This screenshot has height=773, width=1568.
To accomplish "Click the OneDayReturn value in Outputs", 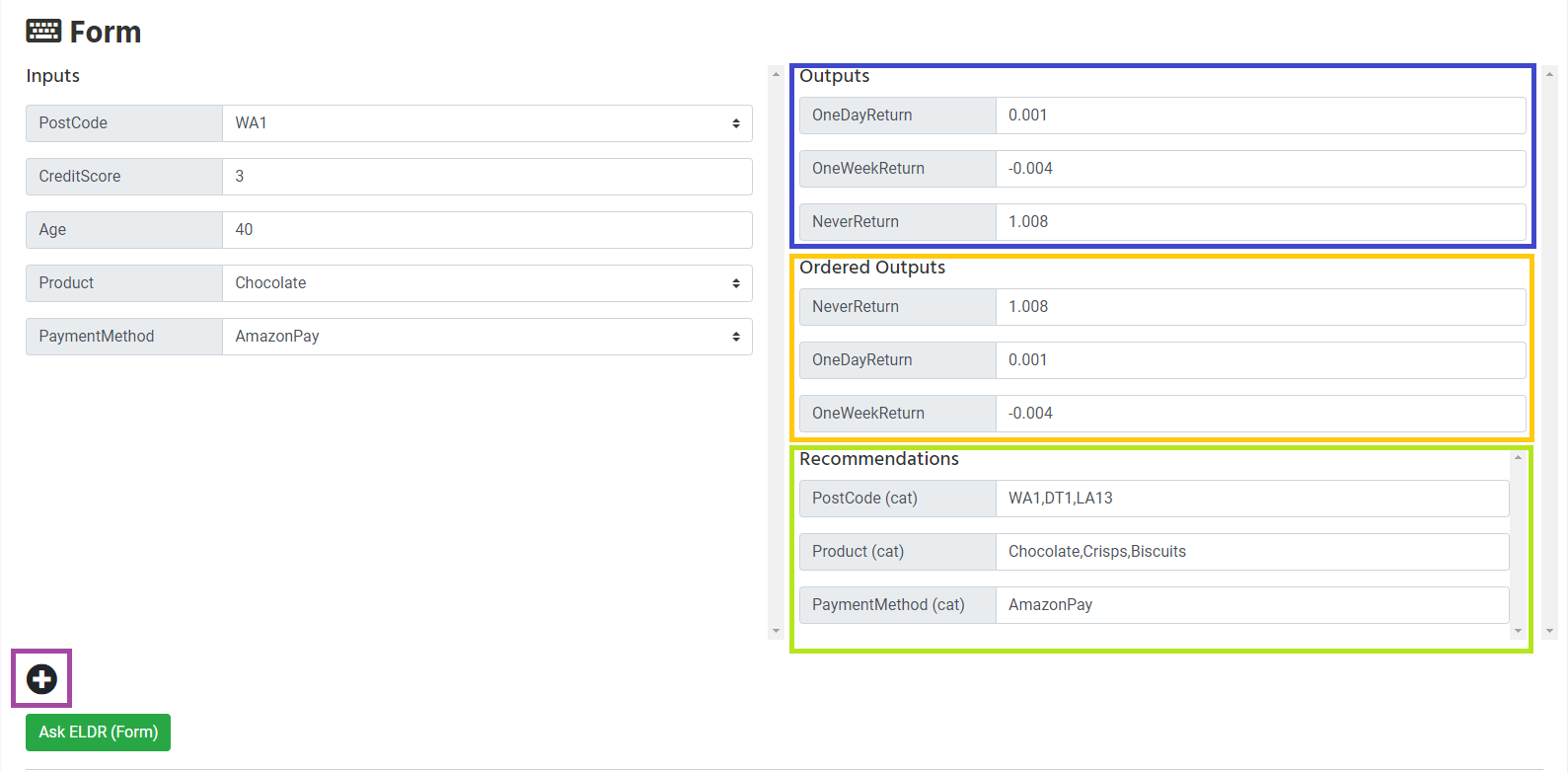I will tap(1261, 116).
